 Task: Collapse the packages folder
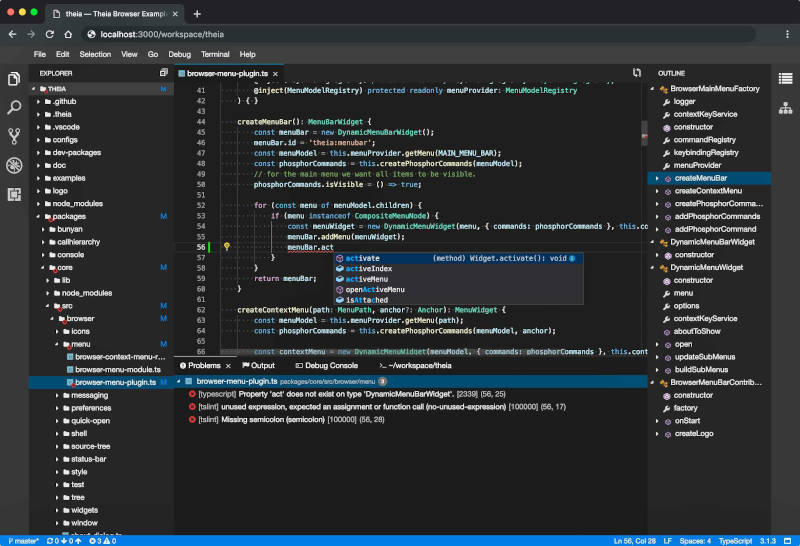coord(38,216)
